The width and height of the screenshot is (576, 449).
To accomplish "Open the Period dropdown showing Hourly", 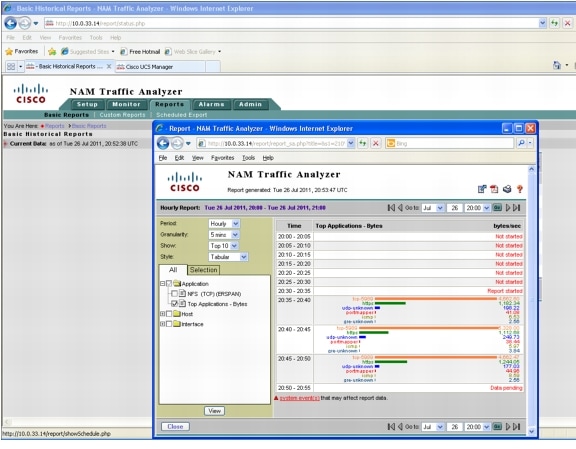I will [x=224, y=223].
